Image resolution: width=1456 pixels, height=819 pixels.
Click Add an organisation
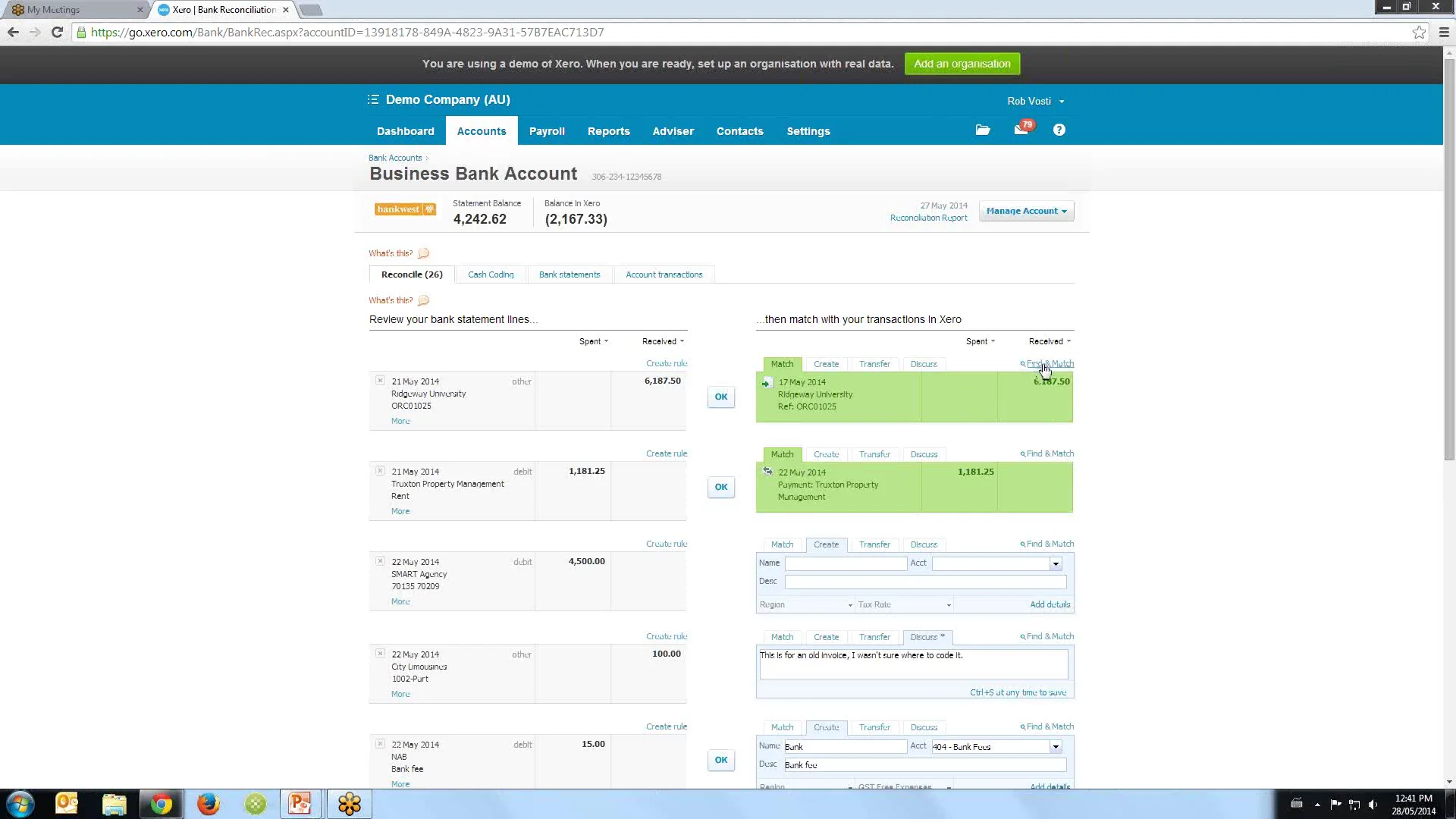(x=962, y=64)
